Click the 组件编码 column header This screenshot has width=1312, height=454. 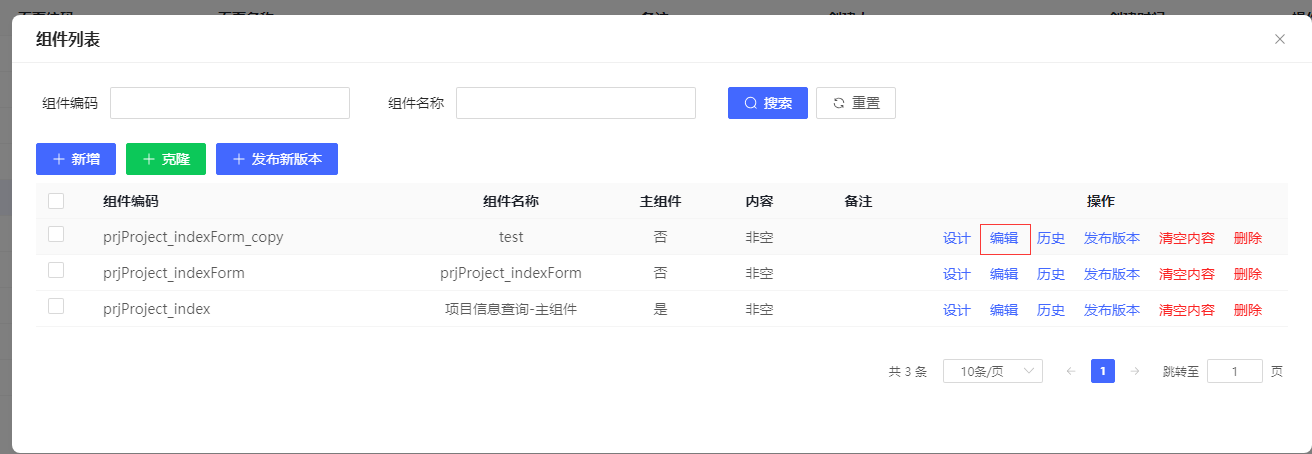click(131, 201)
